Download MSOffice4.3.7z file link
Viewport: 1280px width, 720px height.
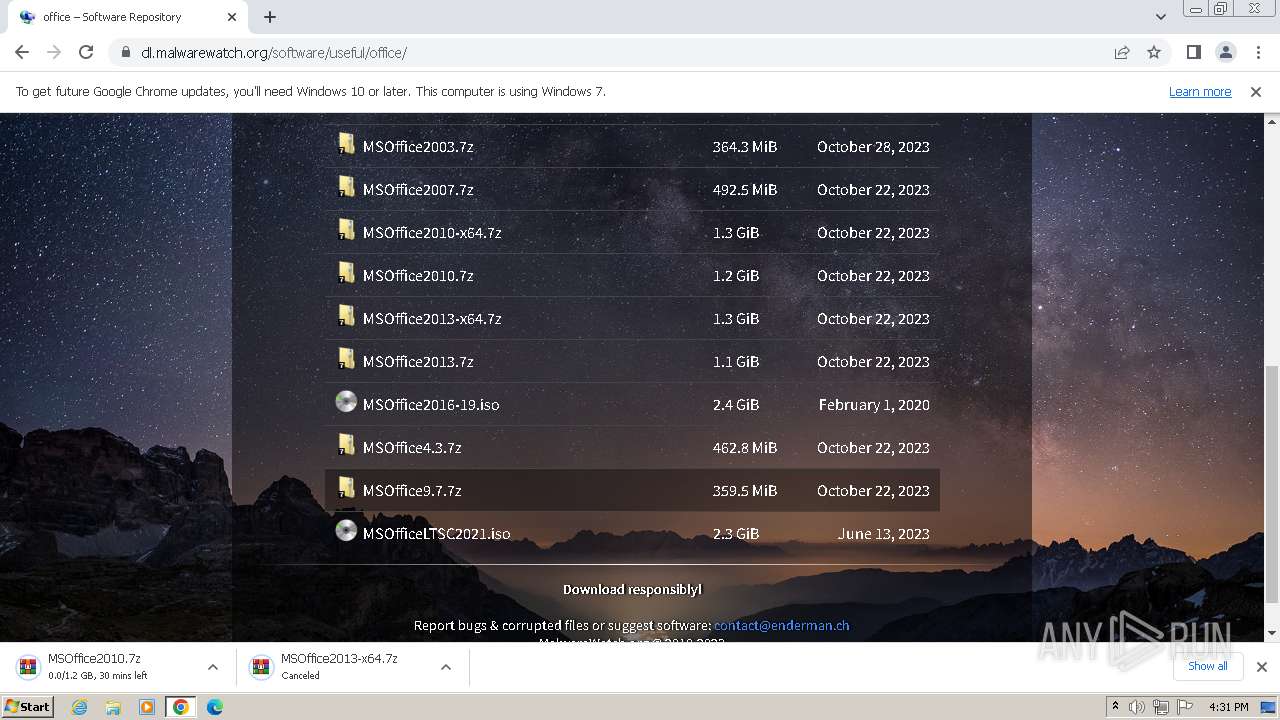[x=412, y=447]
